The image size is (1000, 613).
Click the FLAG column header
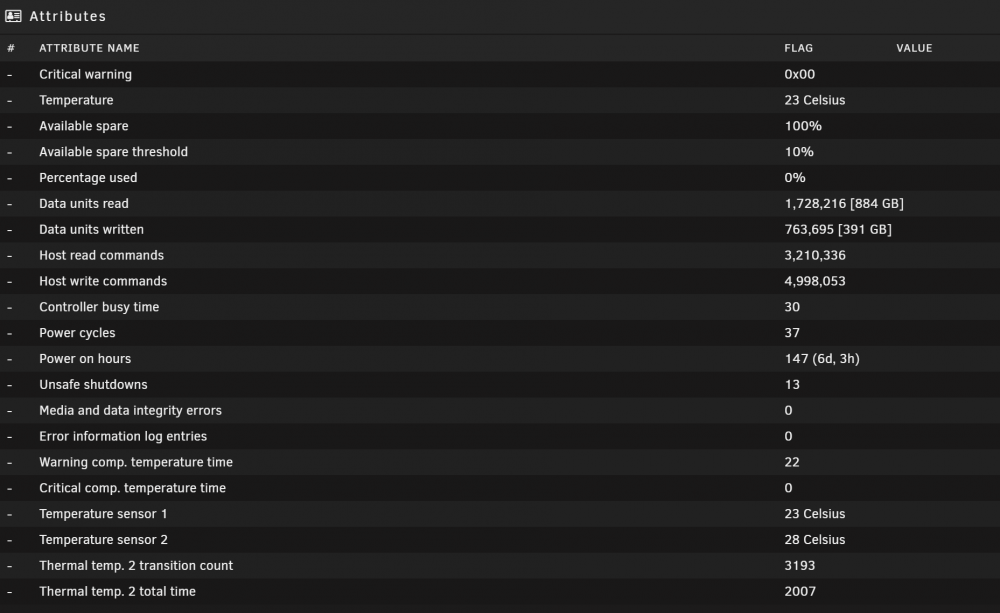click(x=798, y=48)
